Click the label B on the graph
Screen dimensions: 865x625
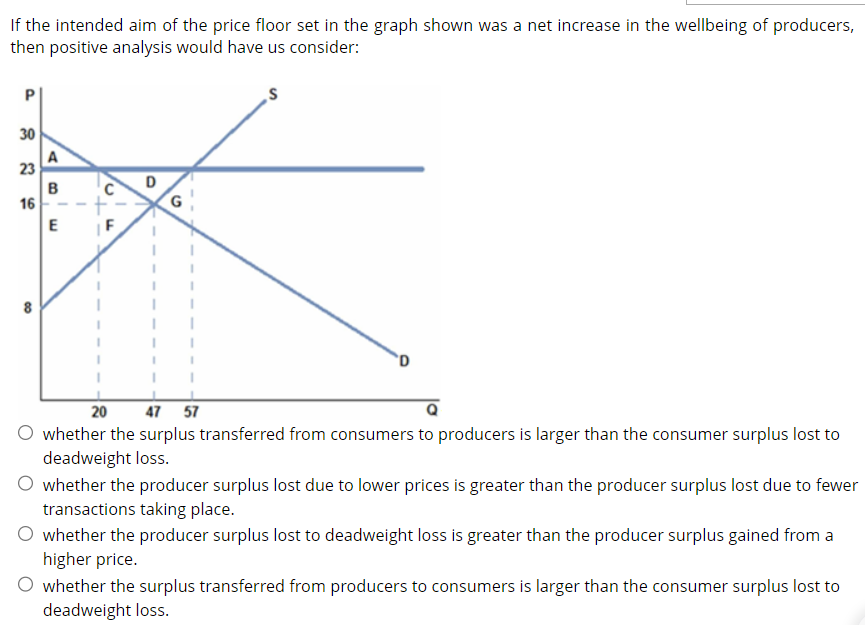point(50,187)
